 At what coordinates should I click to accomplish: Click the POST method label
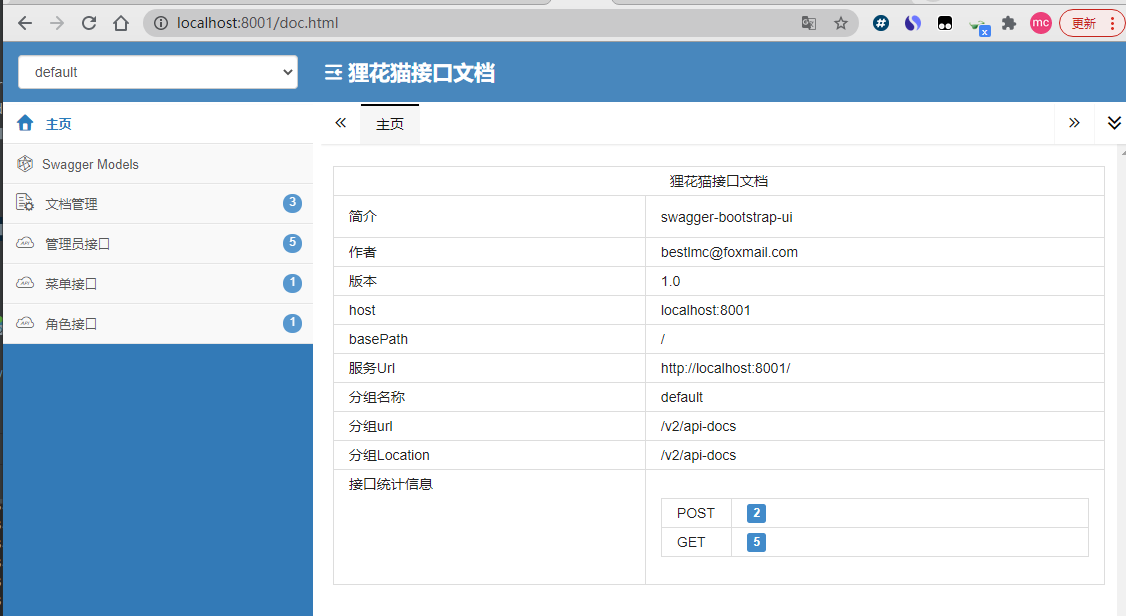coord(696,513)
